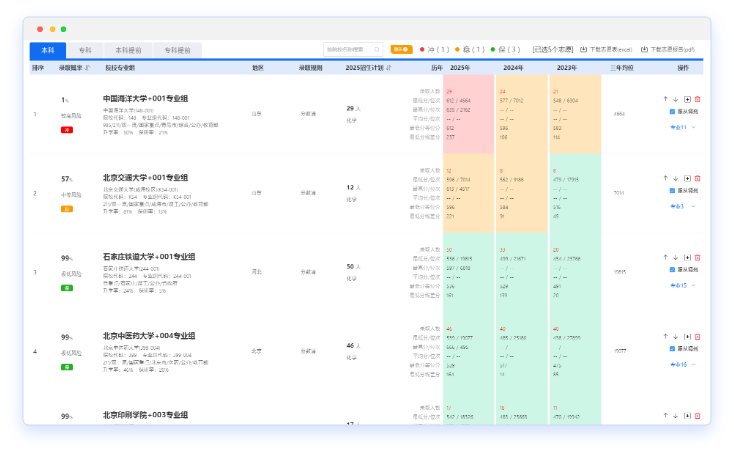This screenshot has width=734, height=454.
Task: Click the insert icon in 石家庄铁道大学 row
Action: pos(687,256)
